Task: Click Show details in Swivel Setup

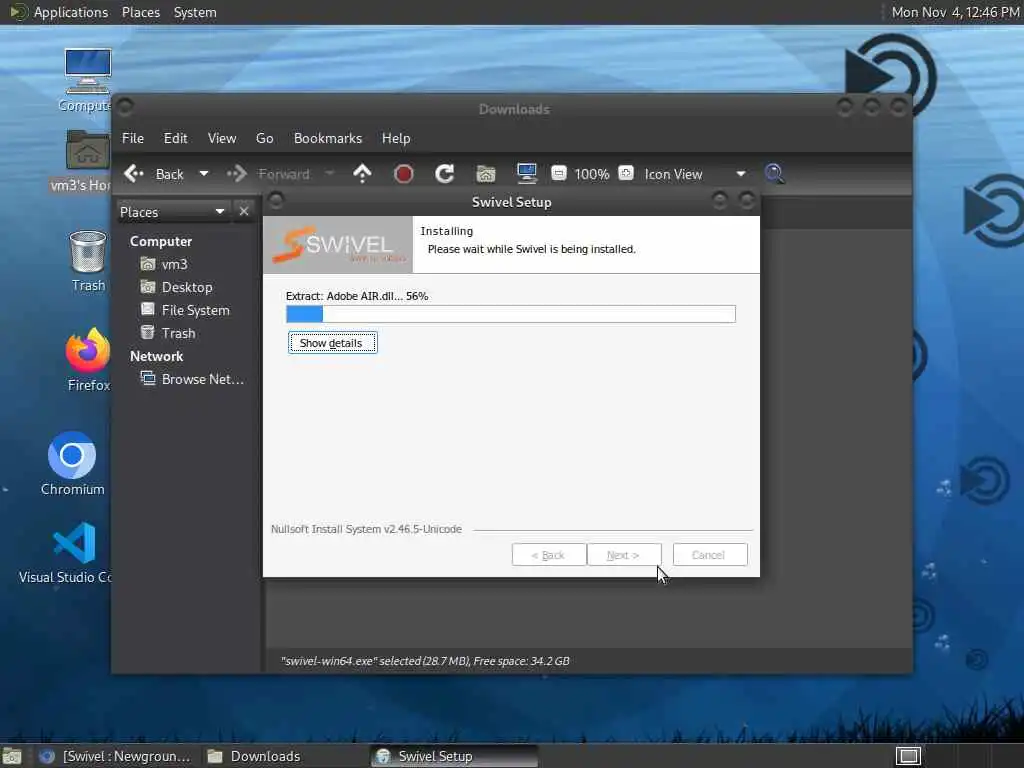Action: 332,343
